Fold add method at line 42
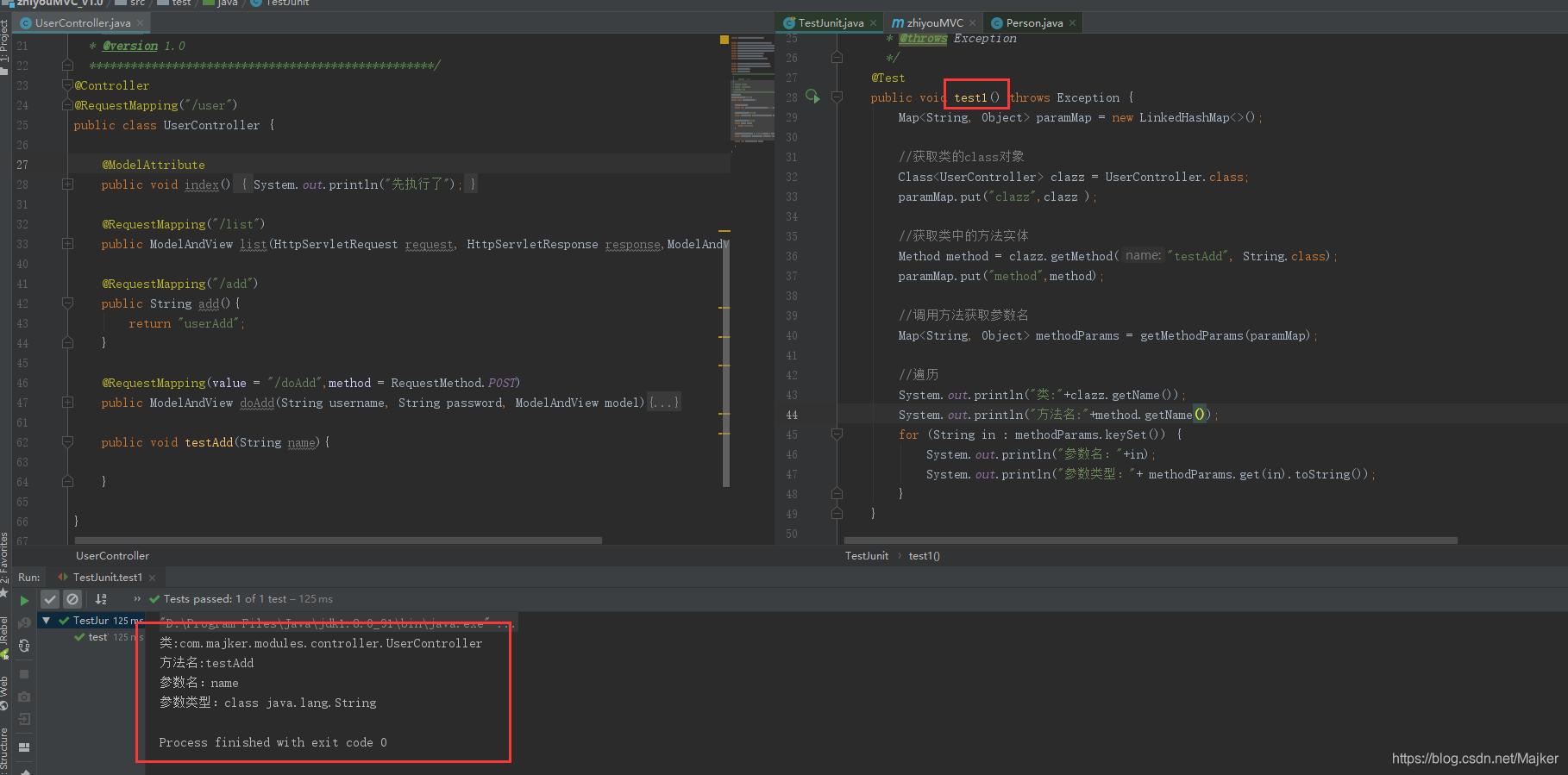1568x775 pixels. 67,303
